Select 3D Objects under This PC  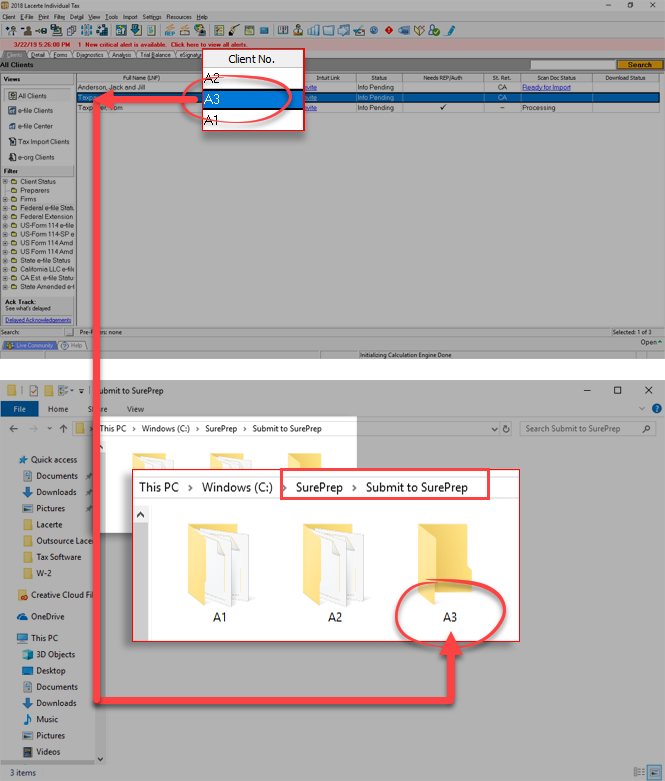49,654
